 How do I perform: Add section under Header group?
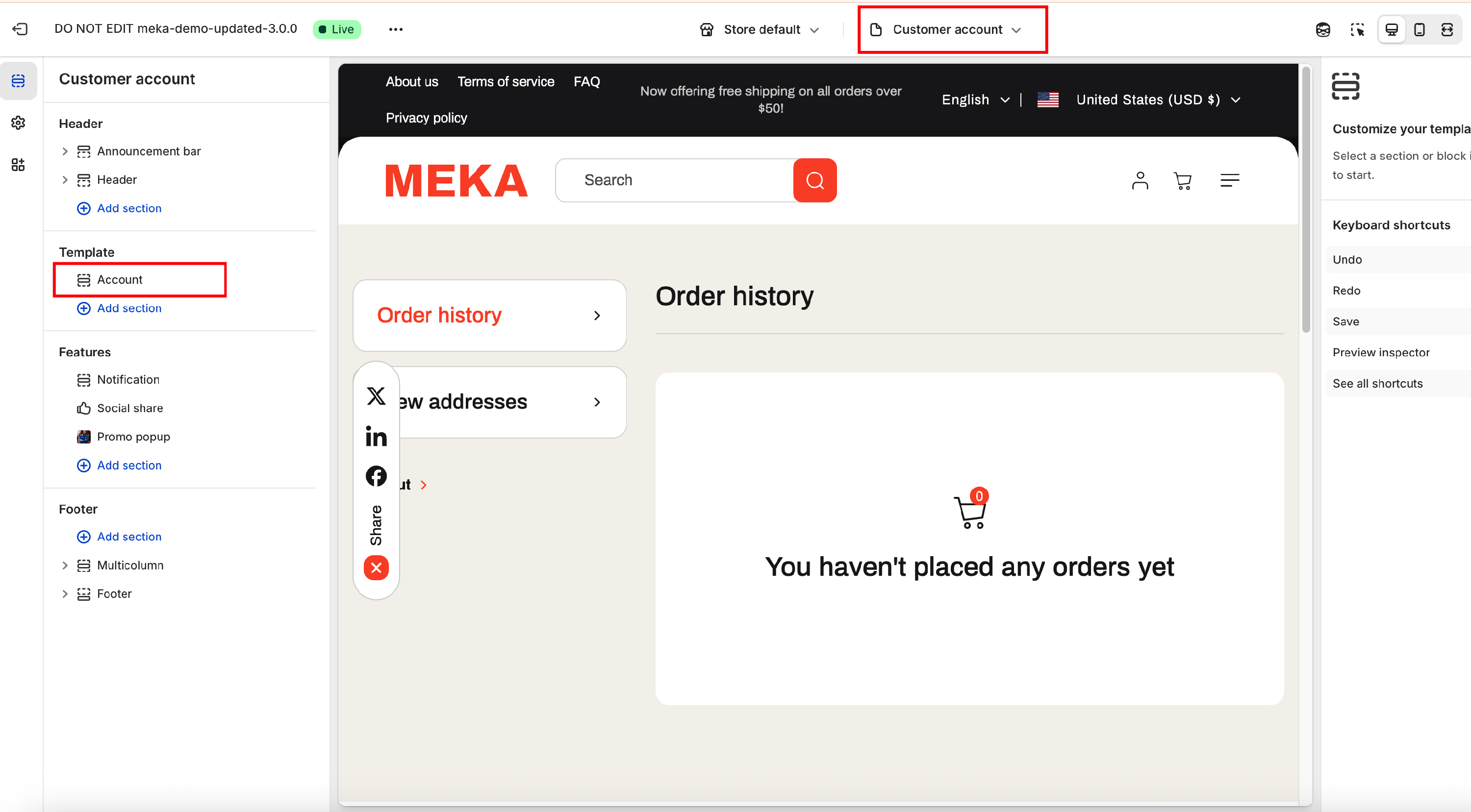[119, 208]
